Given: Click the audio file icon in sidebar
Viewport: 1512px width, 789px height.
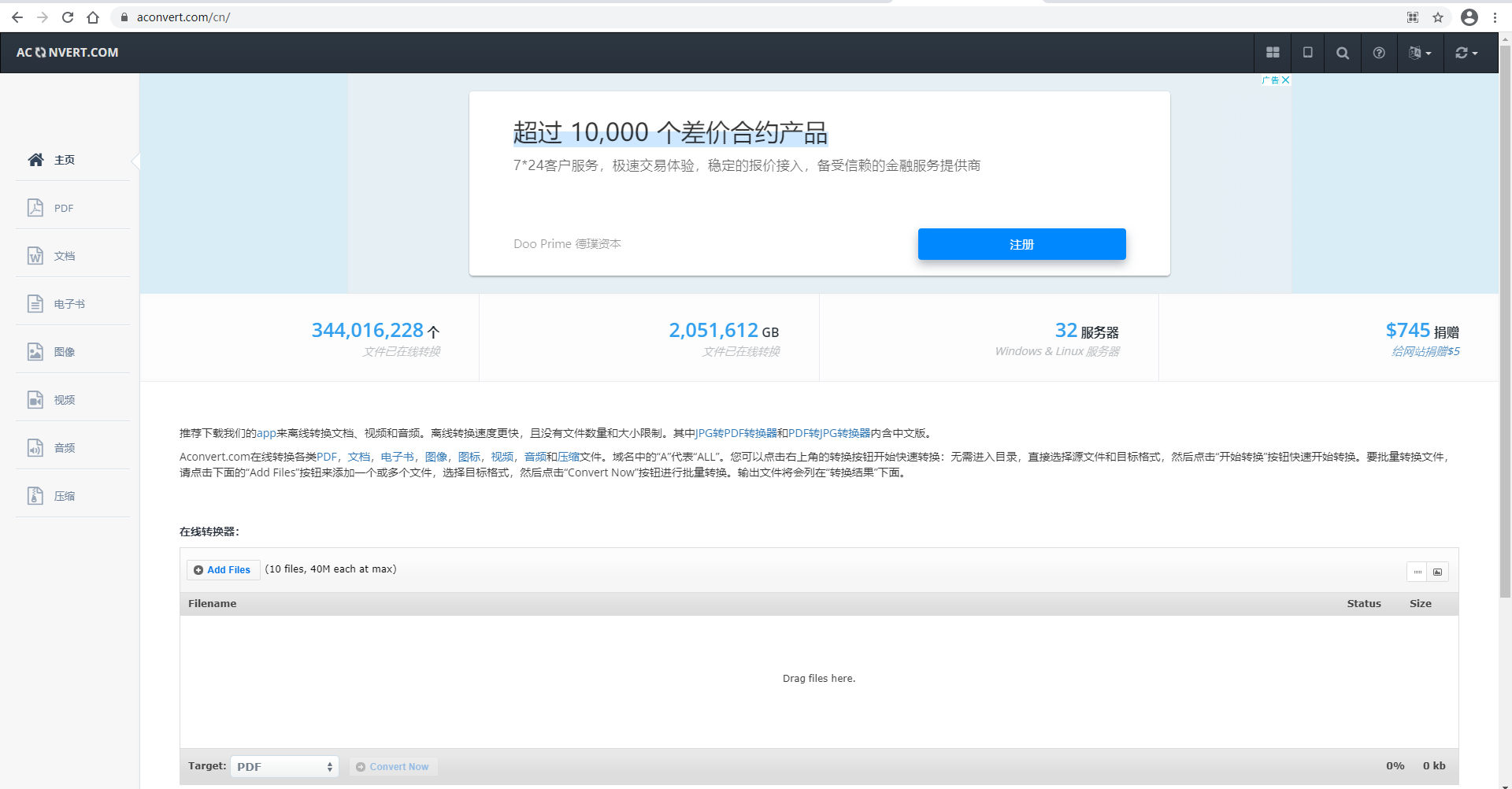Looking at the screenshot, I should [x=35, y=448].
